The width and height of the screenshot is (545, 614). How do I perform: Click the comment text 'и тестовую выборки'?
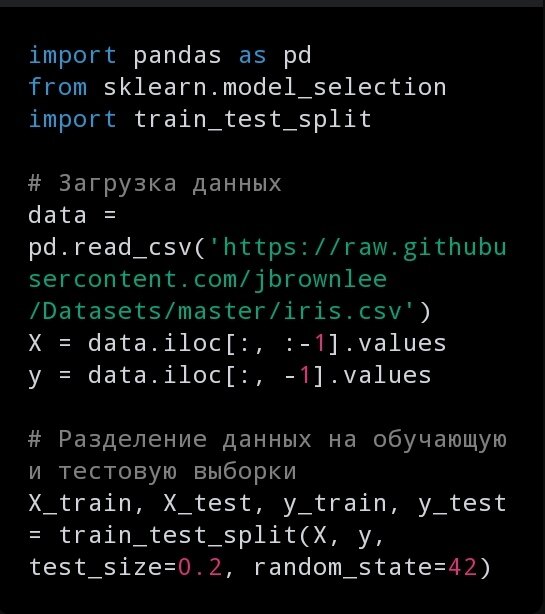pos(162,471)
